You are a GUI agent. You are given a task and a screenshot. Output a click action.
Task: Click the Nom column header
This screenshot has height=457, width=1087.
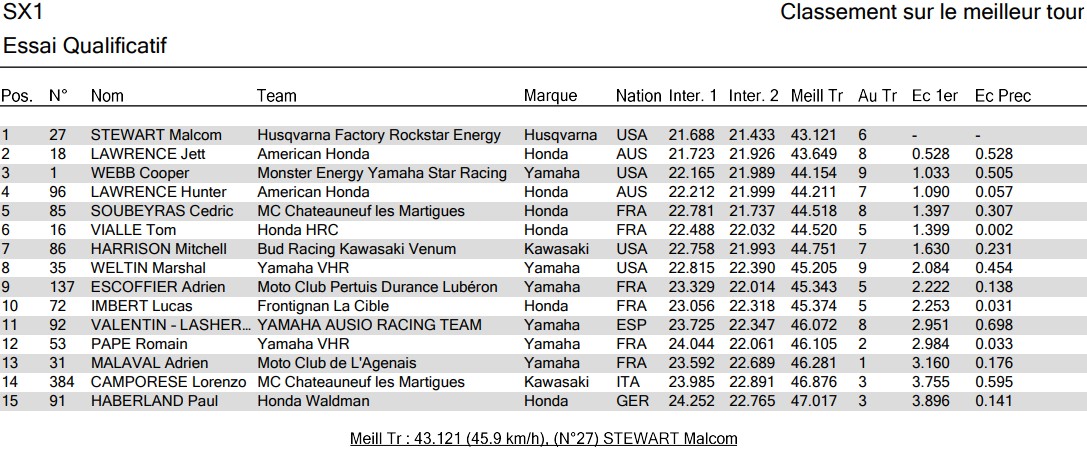(107, 96)
